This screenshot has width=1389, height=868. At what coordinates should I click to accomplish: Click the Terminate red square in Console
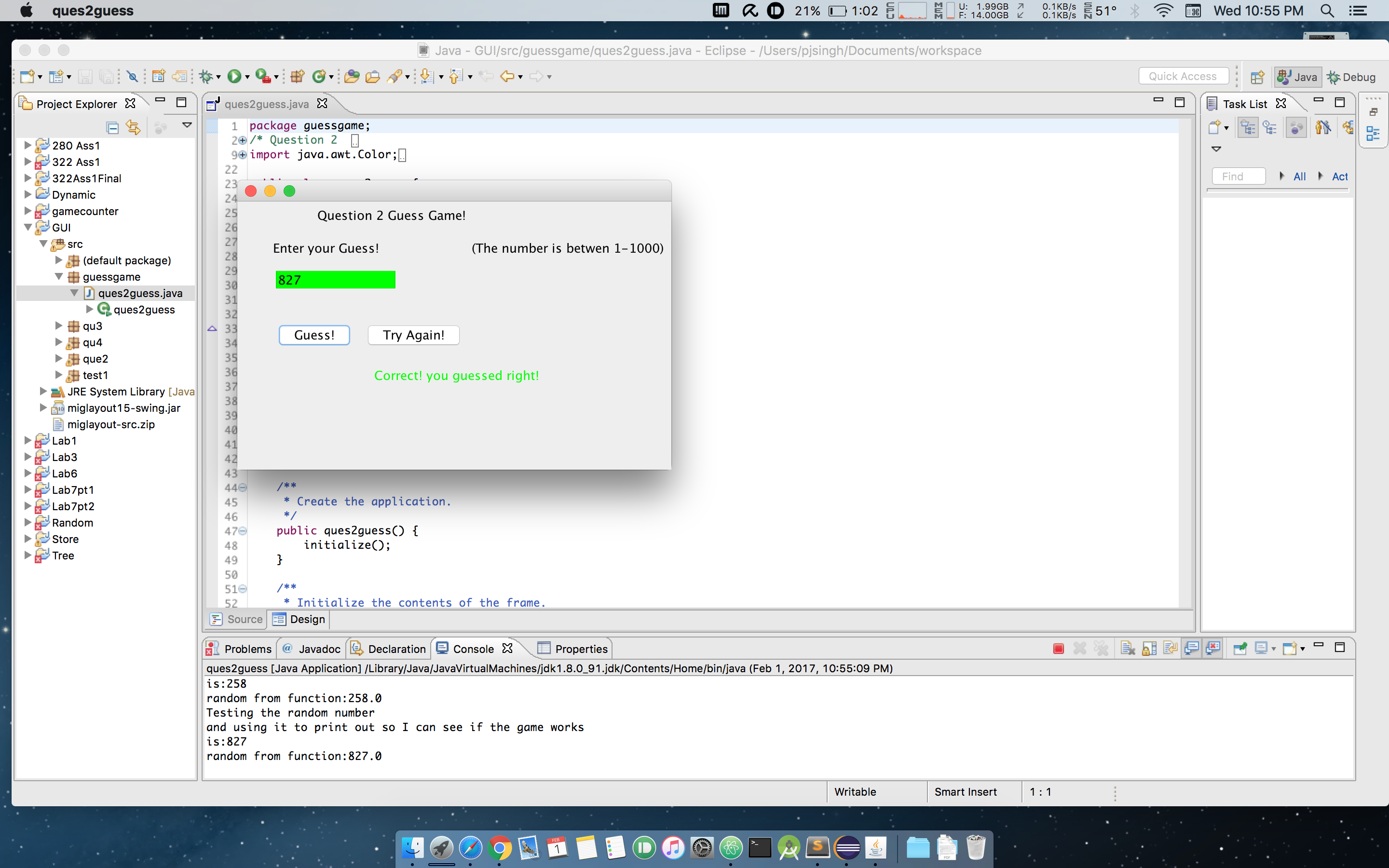(1059, 649)
